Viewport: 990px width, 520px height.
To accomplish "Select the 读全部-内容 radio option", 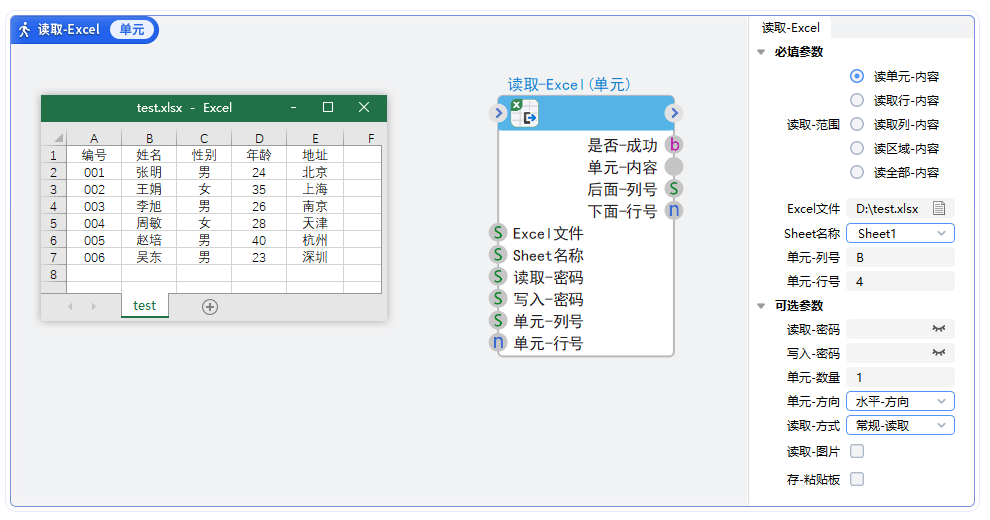I will click(856, 172).
